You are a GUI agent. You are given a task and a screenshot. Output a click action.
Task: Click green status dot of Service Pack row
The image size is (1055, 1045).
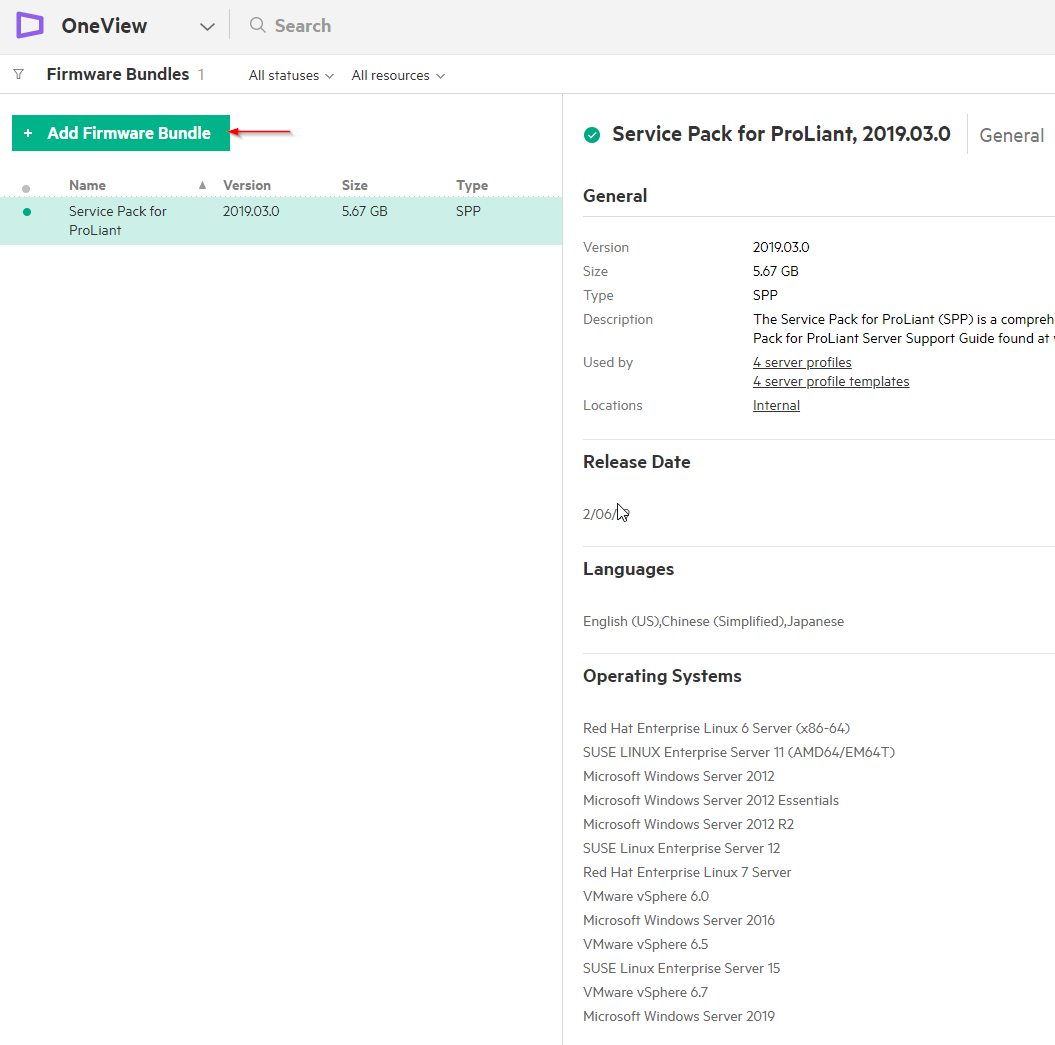(27, 212)
